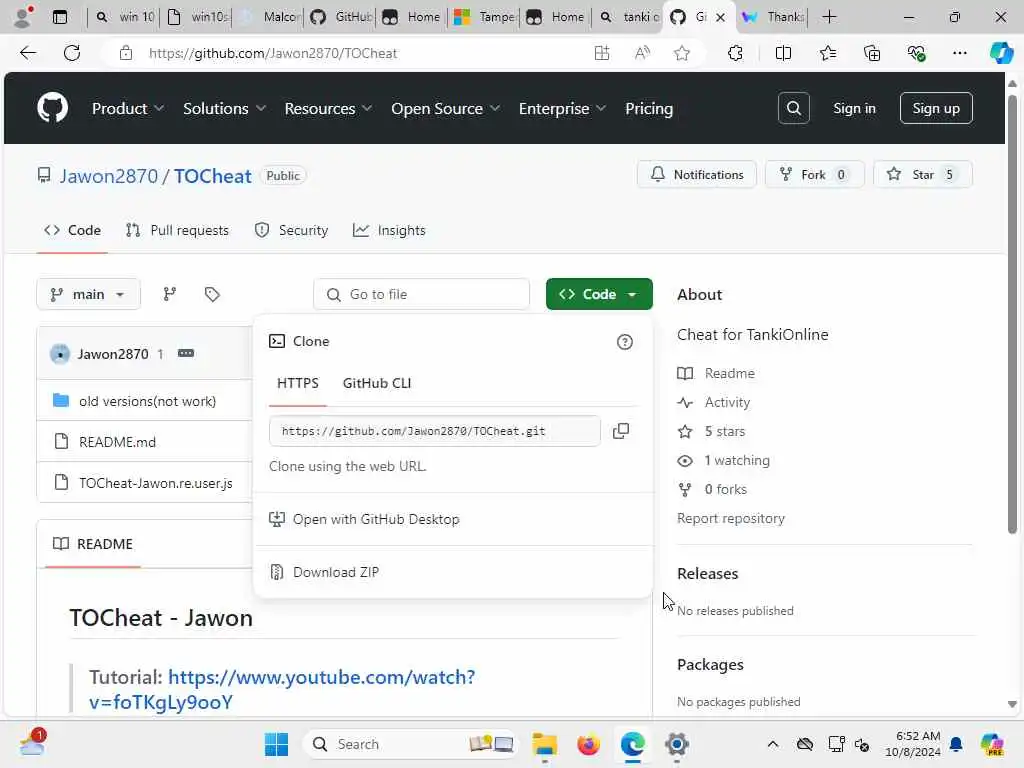Switch to Insights tab
This screenshot has width=1024, height=768.
point(389,231)
